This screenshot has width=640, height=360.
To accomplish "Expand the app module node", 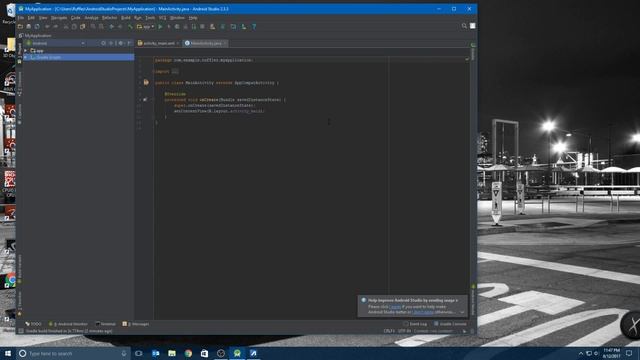I will tap(26, 51).
